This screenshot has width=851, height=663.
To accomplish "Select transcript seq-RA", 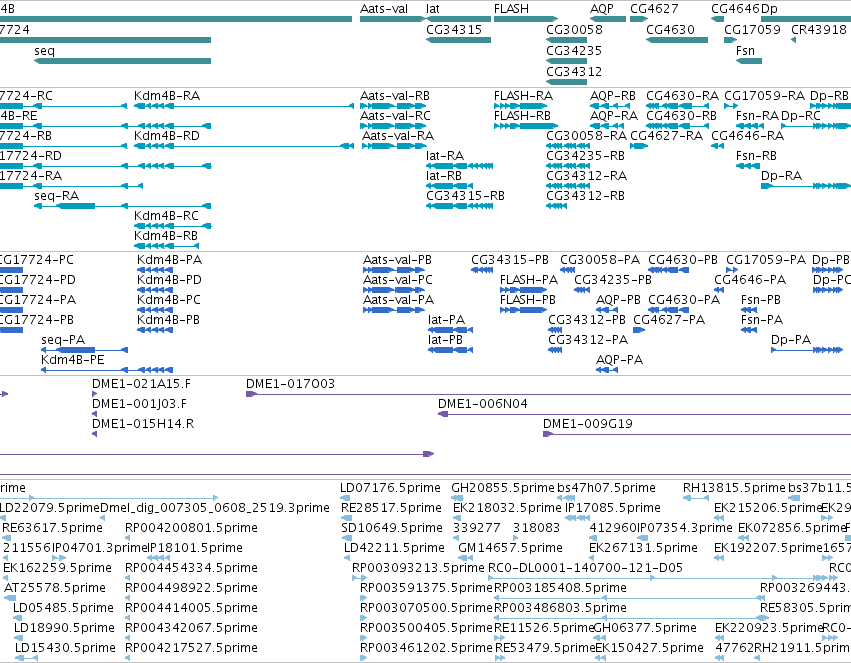I will tap(123, 206).
